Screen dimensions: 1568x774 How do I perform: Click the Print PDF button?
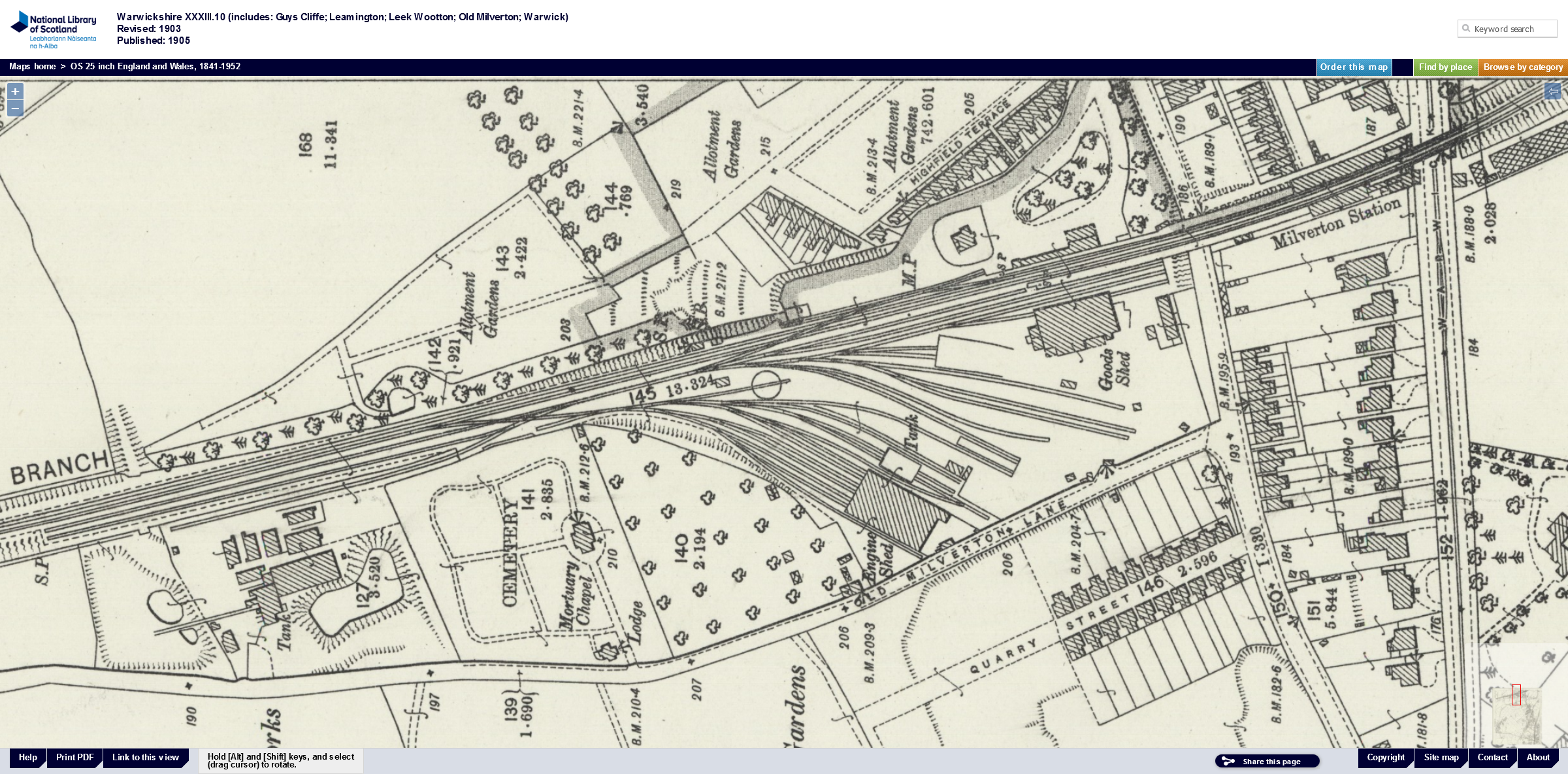pyautogui.click(x=74, y=758)
